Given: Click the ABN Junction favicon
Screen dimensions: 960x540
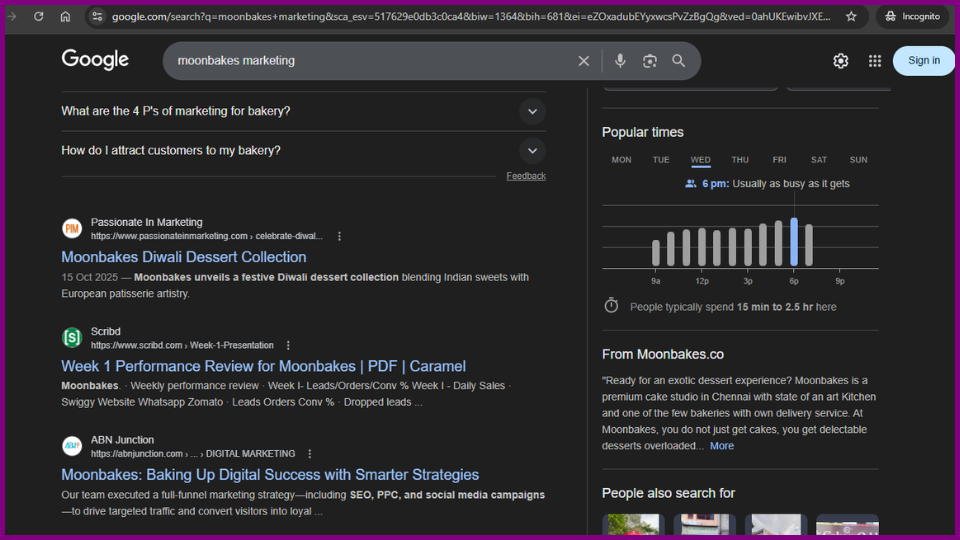Looking at the screenshot, I should pos(72,446).
